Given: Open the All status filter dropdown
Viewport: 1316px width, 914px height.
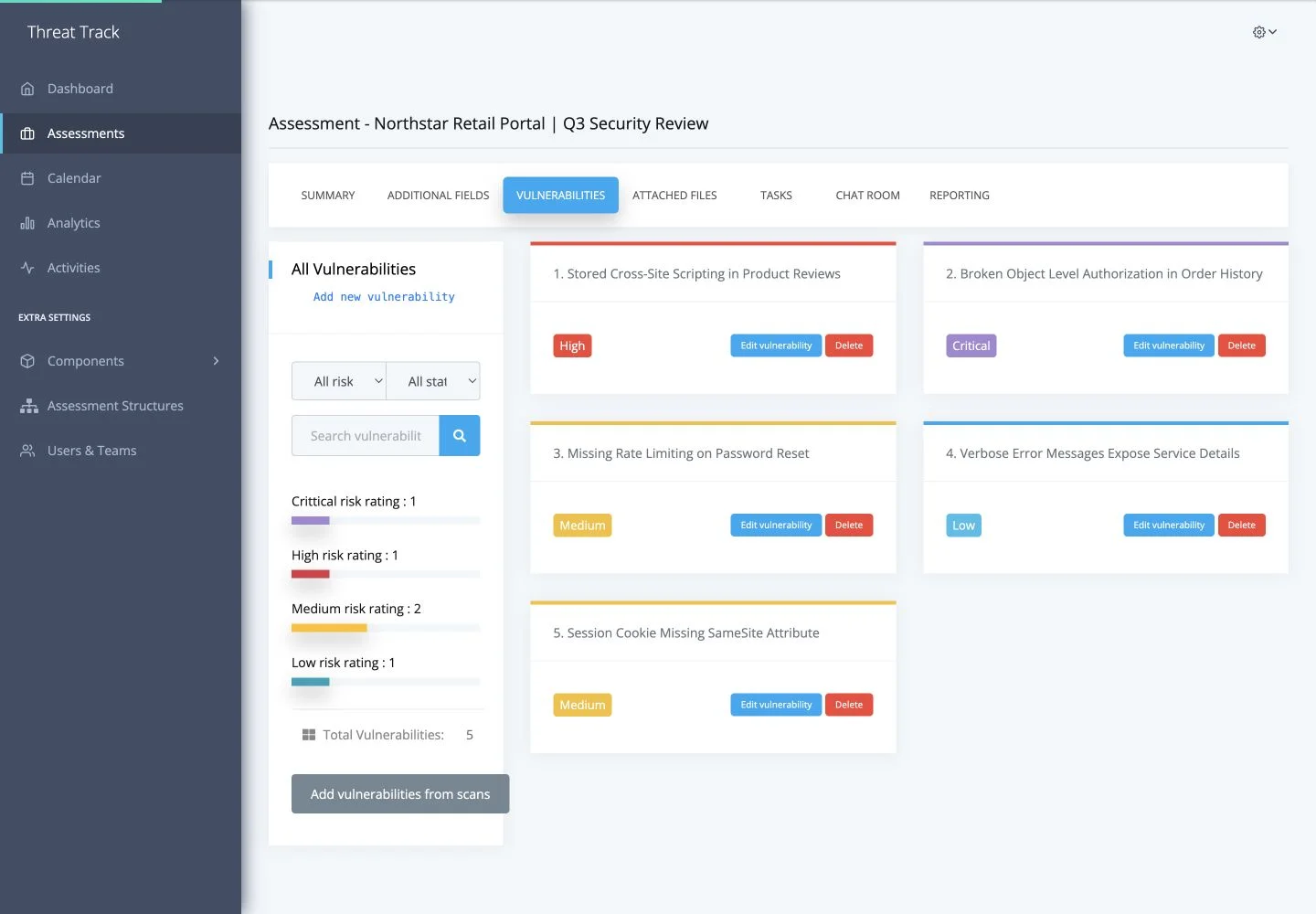Looking at the screenshot, I should (x=433, y=381).
